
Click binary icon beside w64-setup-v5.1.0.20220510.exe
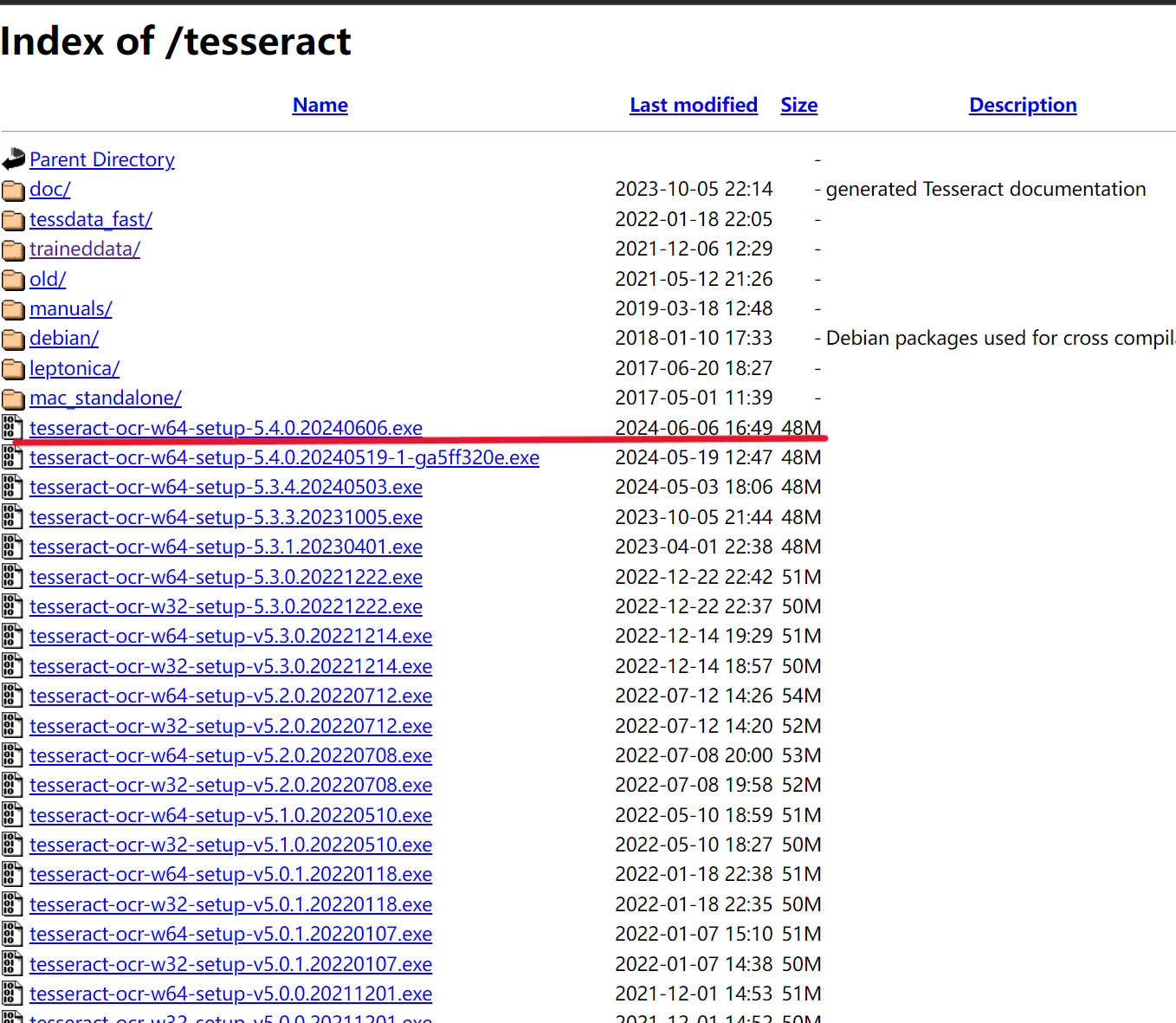12,815
